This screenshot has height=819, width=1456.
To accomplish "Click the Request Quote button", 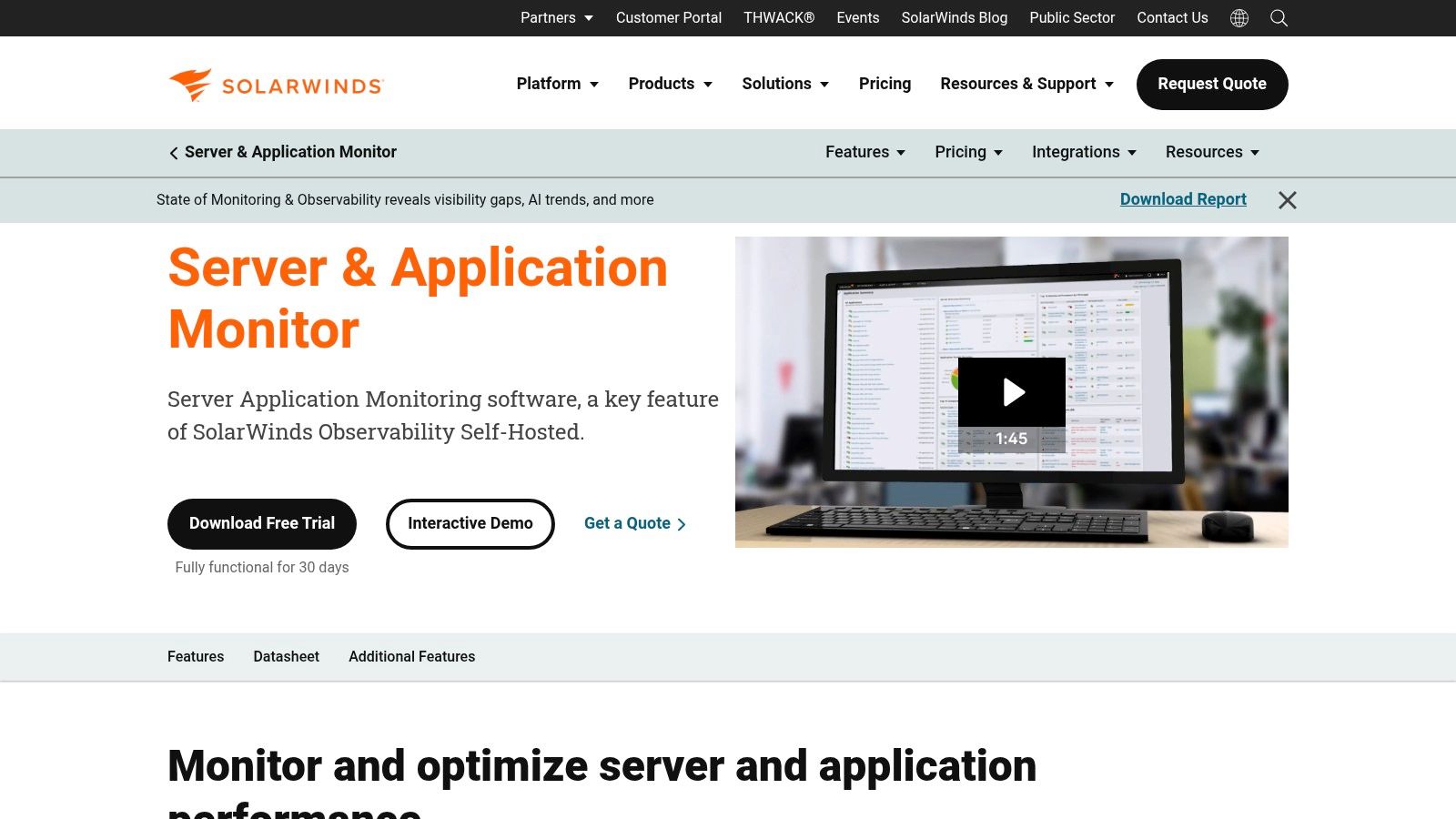I will (x=1212, y=85).
